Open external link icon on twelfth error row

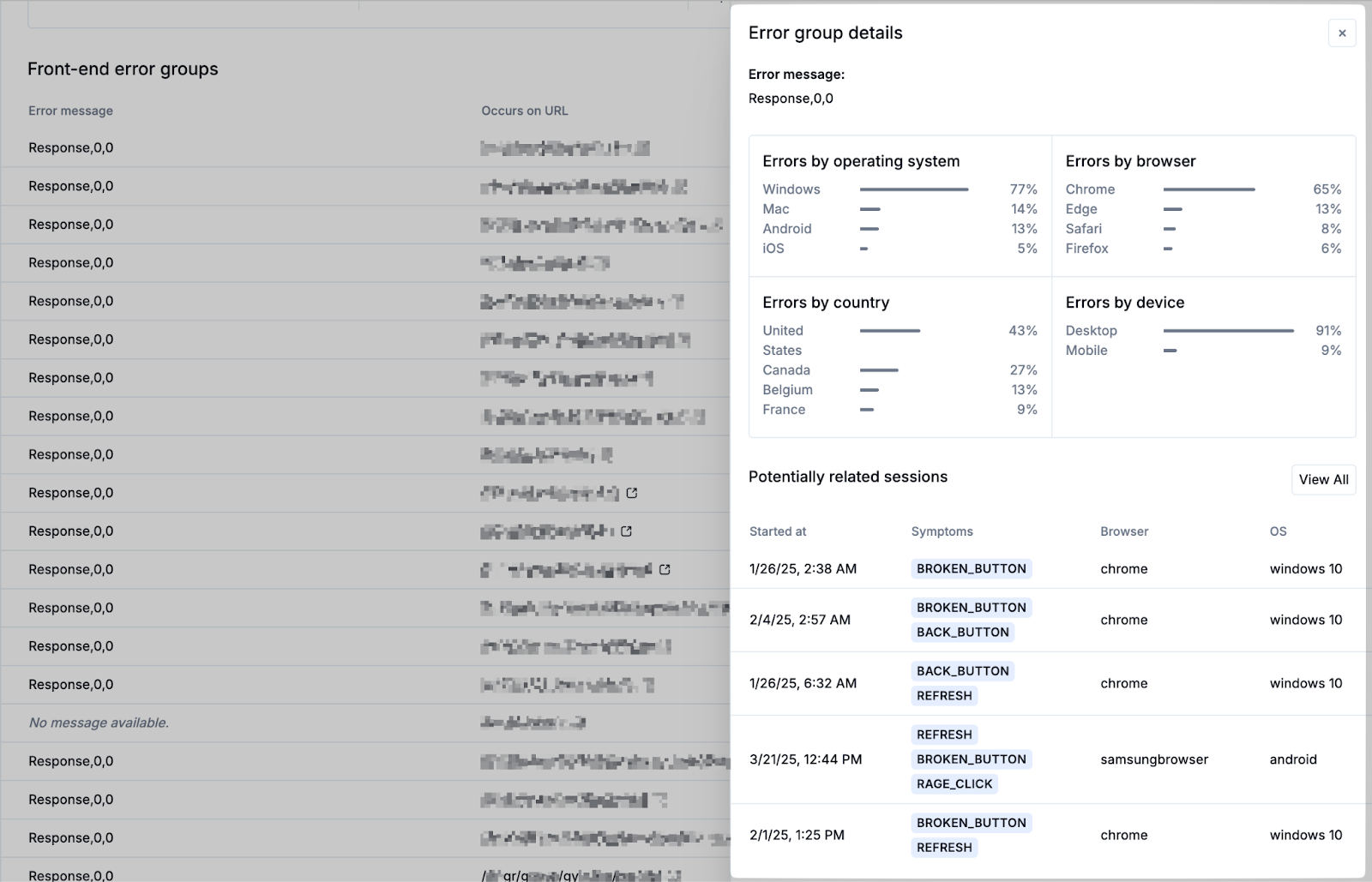[x=665, y=569]
